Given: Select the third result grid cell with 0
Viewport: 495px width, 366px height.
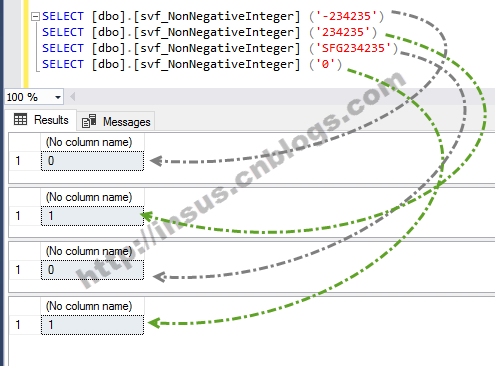Looking at the screenshot, I should tap(92, 270).
